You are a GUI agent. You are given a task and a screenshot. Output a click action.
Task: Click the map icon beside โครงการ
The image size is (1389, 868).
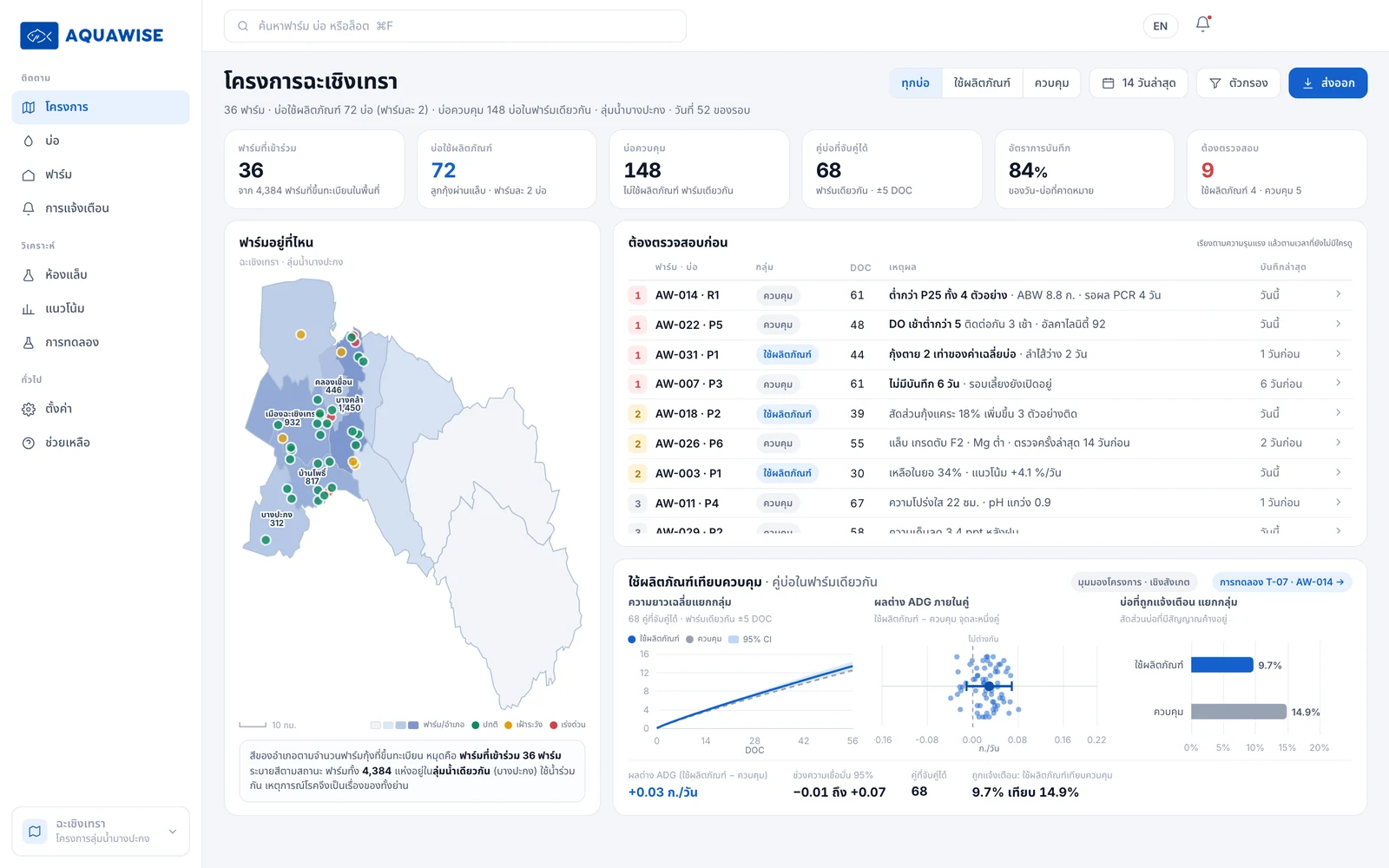coord(29,108)
